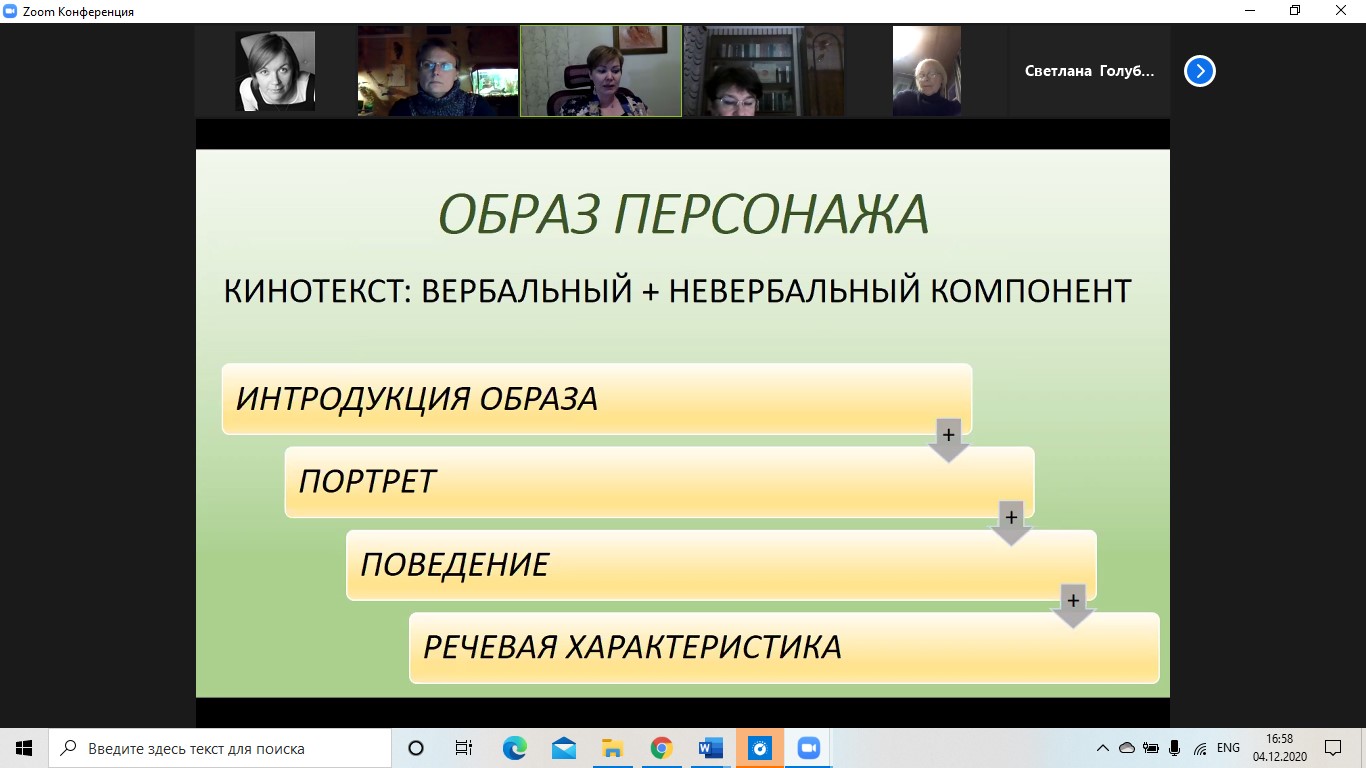The width and height of the screenshot is (1366, 768).
Task: Select the highlighted active speaker video thumbnail
Action: tap(601, 71)
